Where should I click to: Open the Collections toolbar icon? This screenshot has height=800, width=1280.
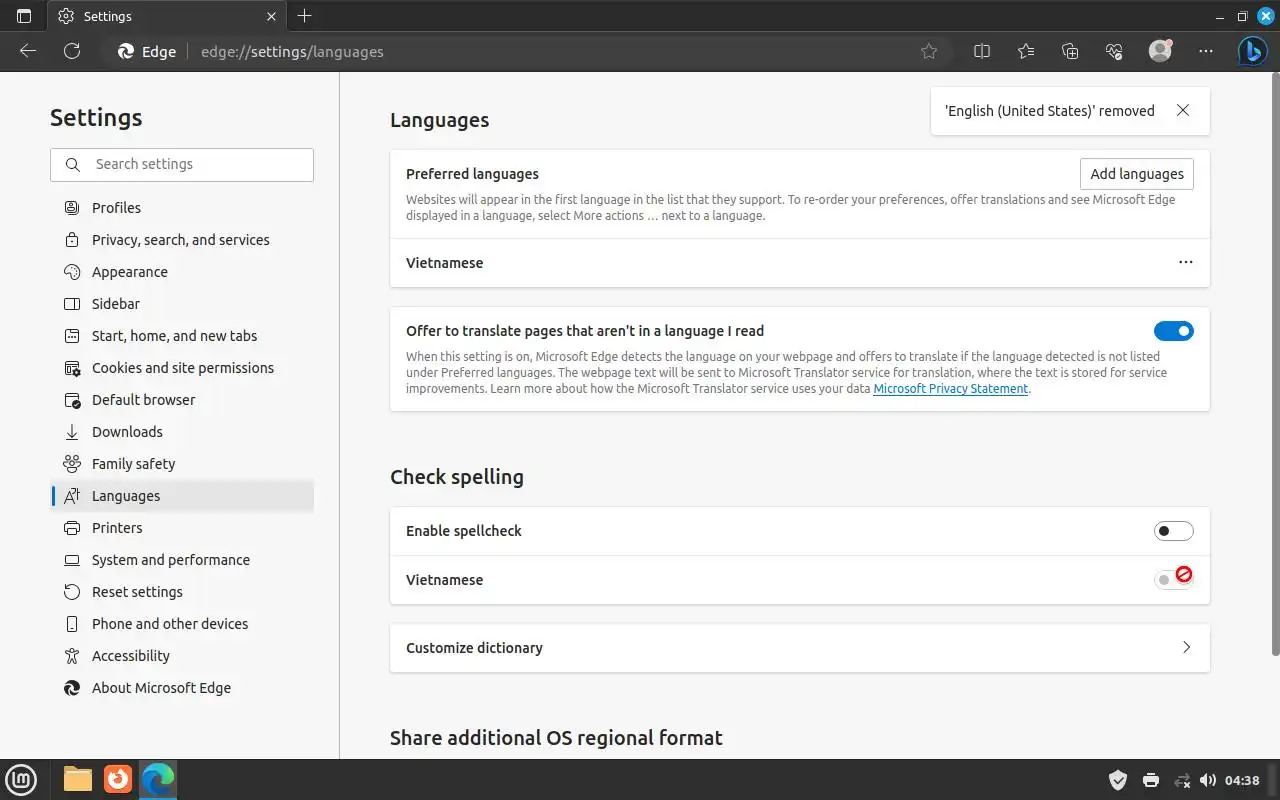[1070, 51]
